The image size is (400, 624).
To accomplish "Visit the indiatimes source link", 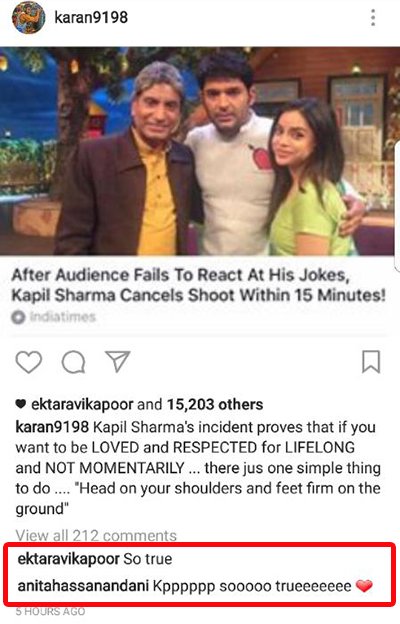I will 63,317.
